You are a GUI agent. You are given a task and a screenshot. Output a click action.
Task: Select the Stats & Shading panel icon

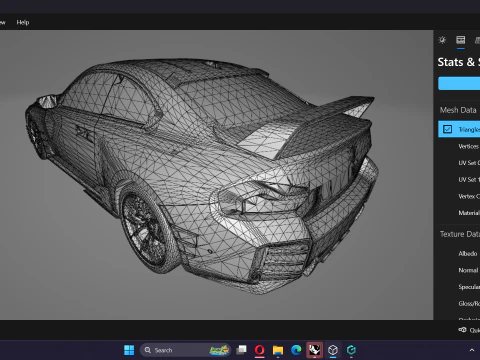(461, 40)
